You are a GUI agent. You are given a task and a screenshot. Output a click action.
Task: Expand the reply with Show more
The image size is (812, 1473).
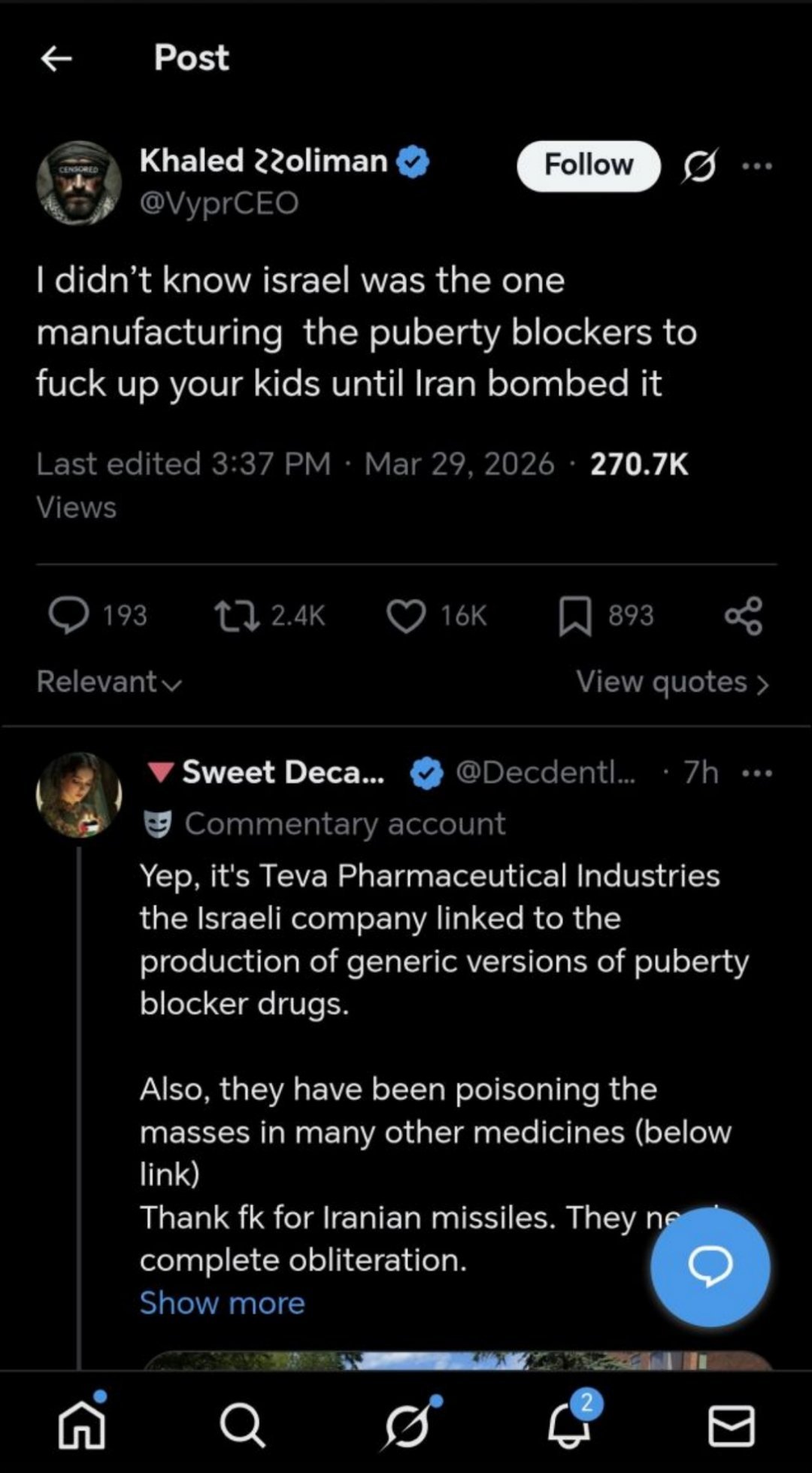tap(223, 1303)
